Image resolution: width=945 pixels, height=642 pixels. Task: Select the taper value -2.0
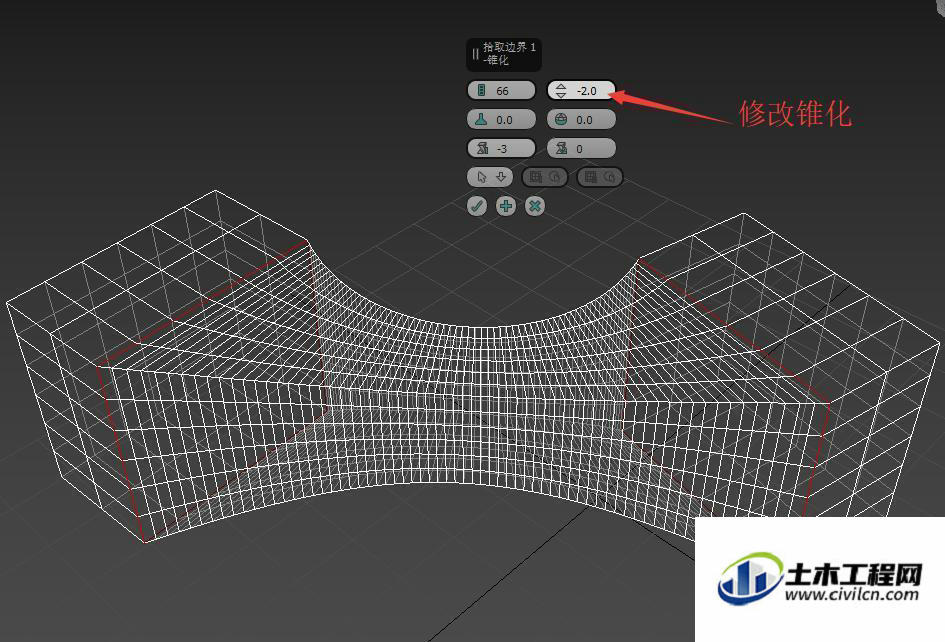pos(586,91)
